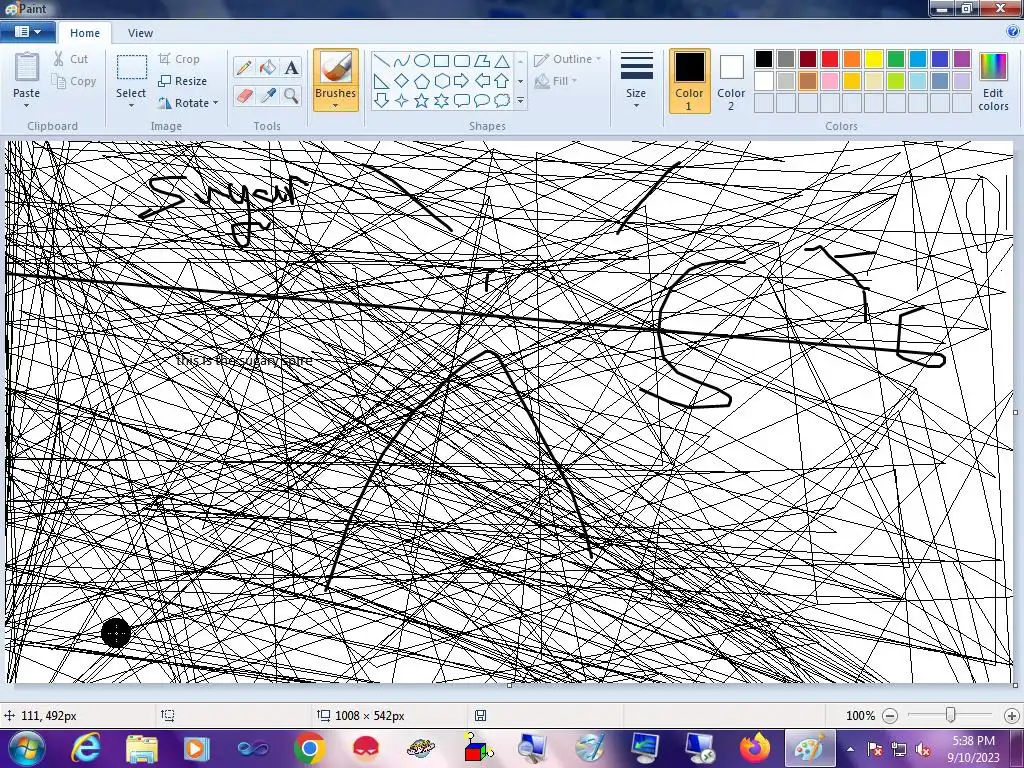Choose the Five-point star shape
The height and width of the screenshot is (768, 1024).
pyautogui.click(x=422, y=101)
